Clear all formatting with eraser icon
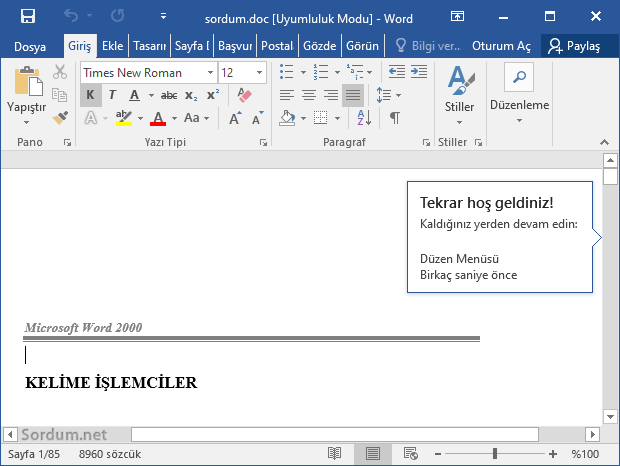 [x=244, y=95]
